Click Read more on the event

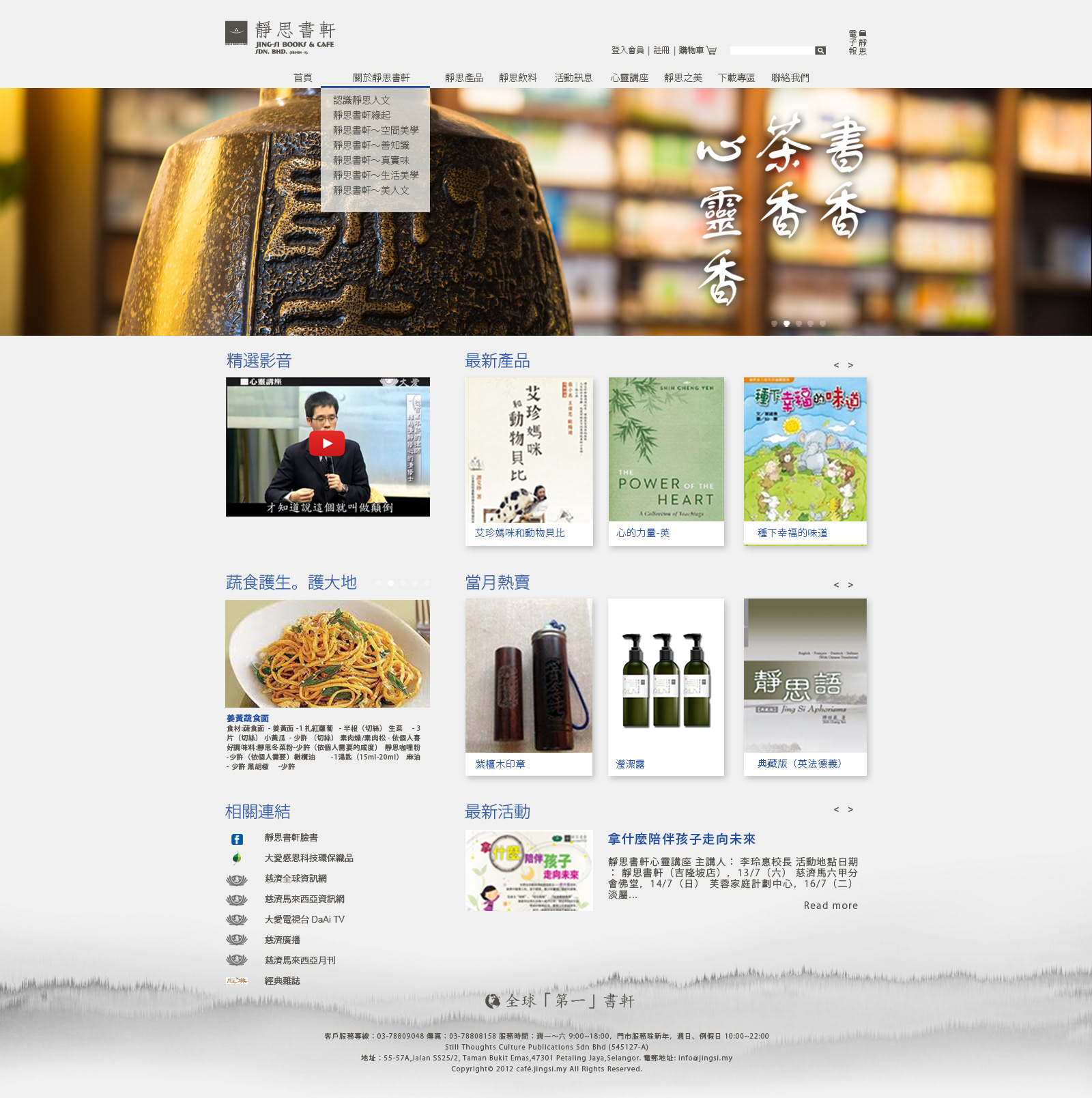(831, 906)
